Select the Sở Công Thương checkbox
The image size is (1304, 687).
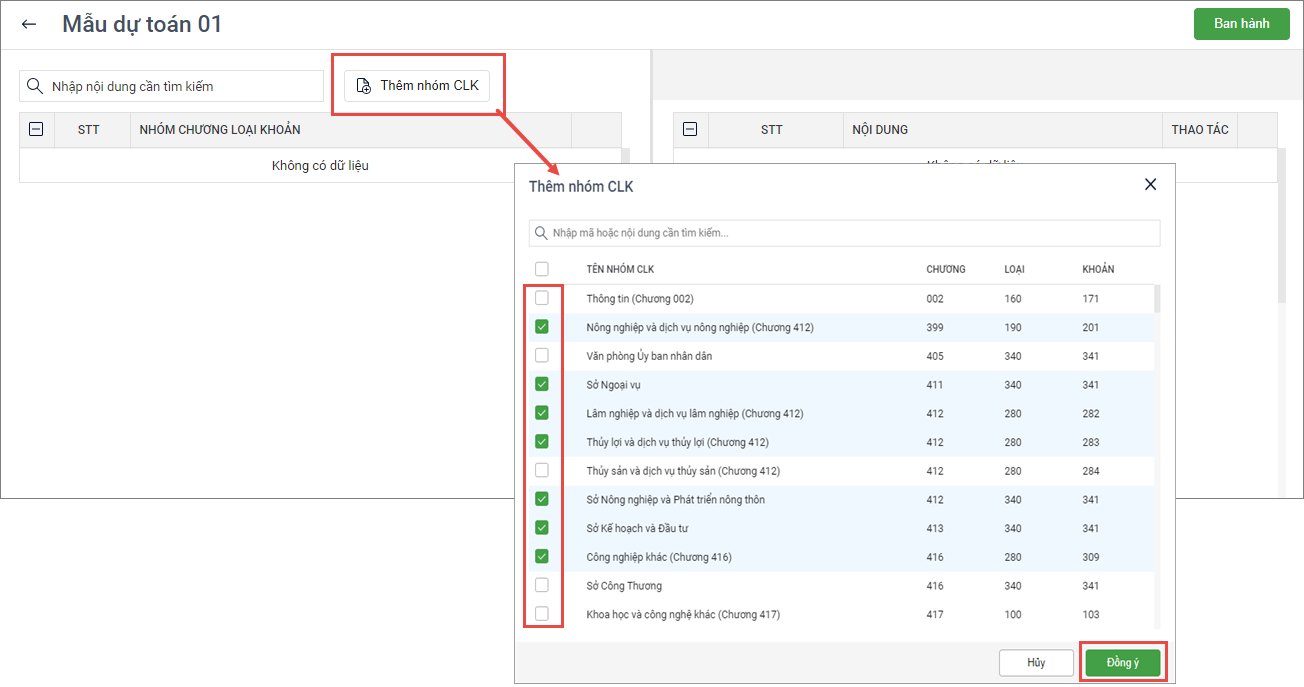(542, 585)
